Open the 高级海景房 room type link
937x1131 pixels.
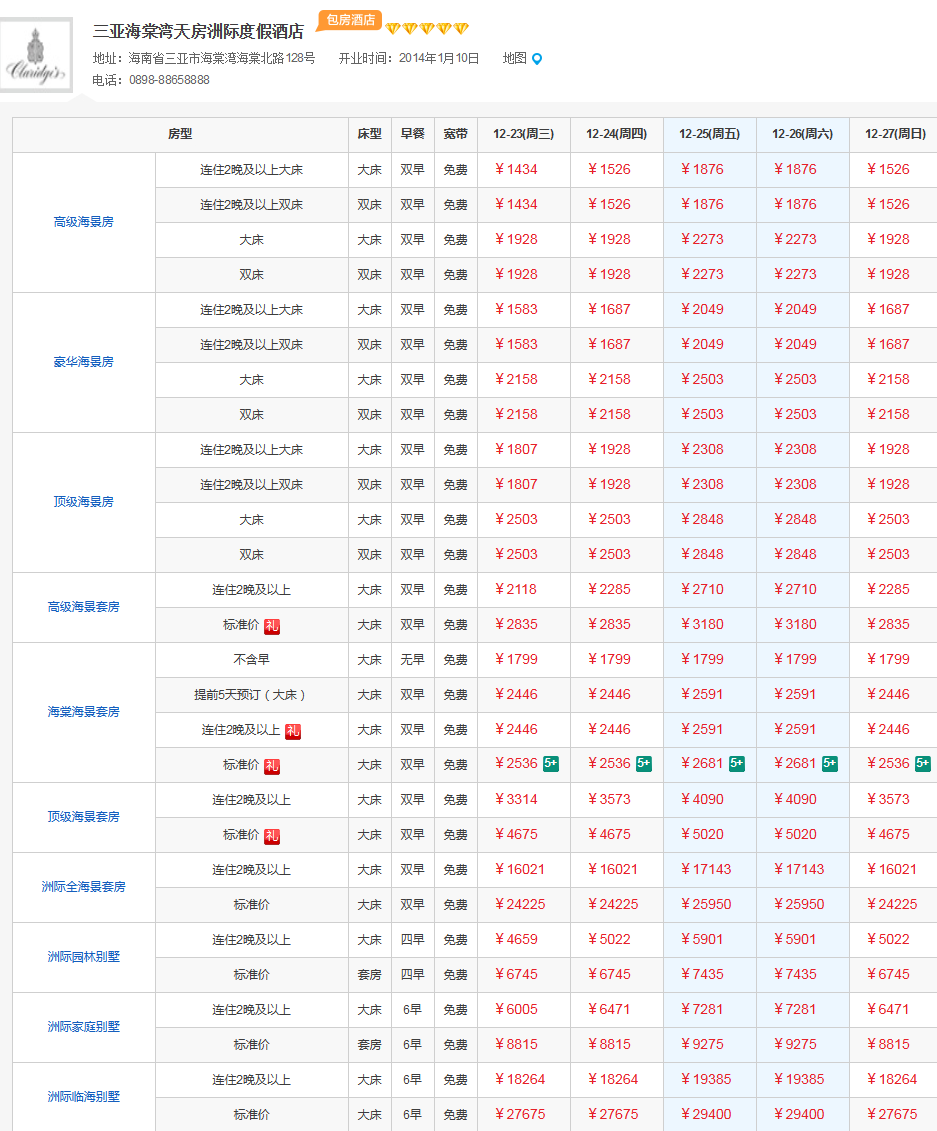click(83, 222)
